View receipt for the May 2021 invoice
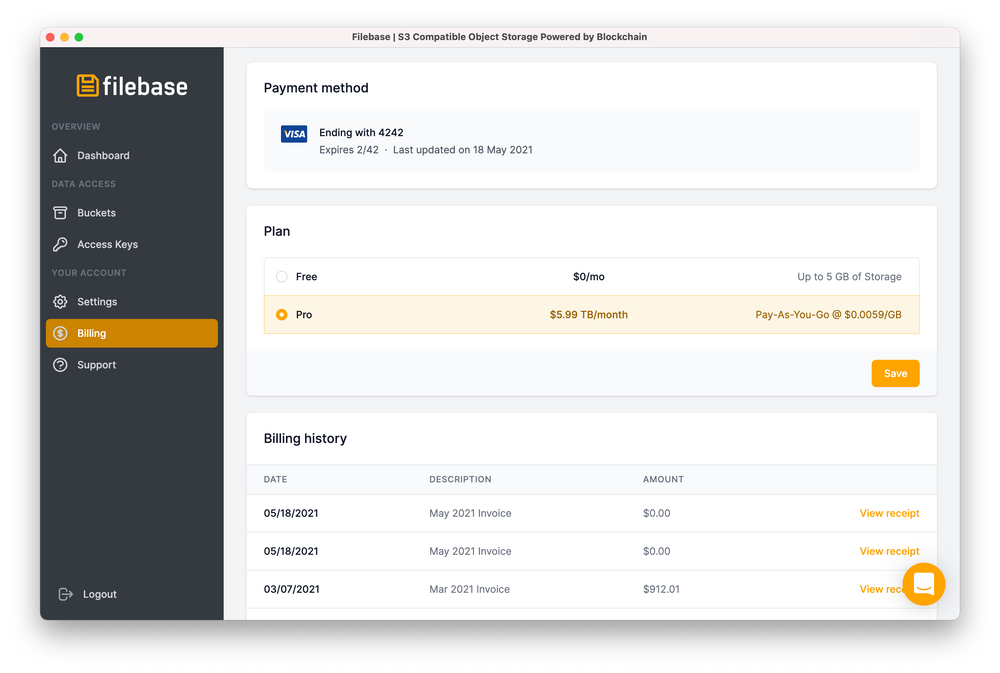Screen dimensions: 1000x673 [x=889, y=512]
